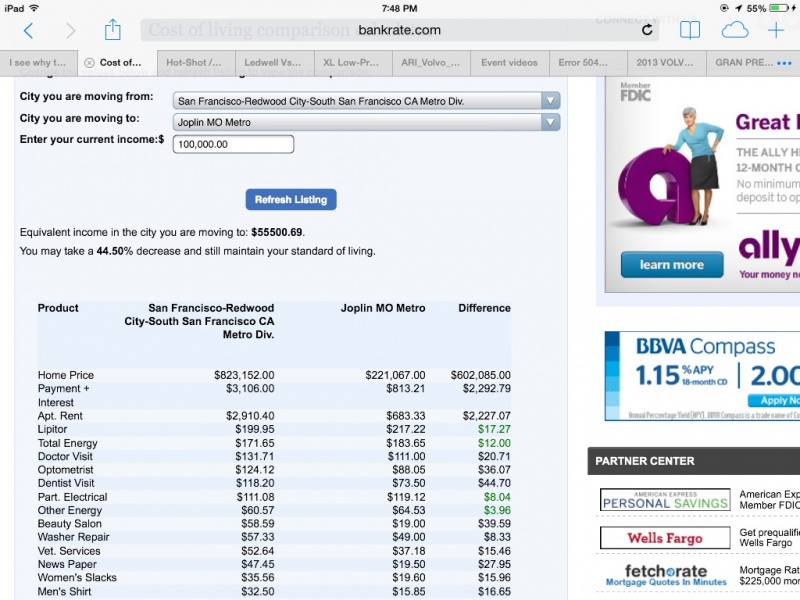Click the Apt. Rent row label
This screenshot has height=600, width=800.
pyautogui.click(x=60, y=416)
